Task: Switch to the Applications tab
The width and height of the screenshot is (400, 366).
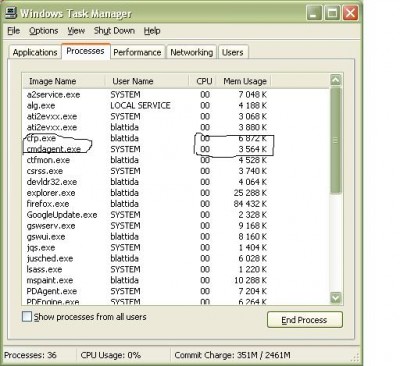Action: (x=35, y=52)
